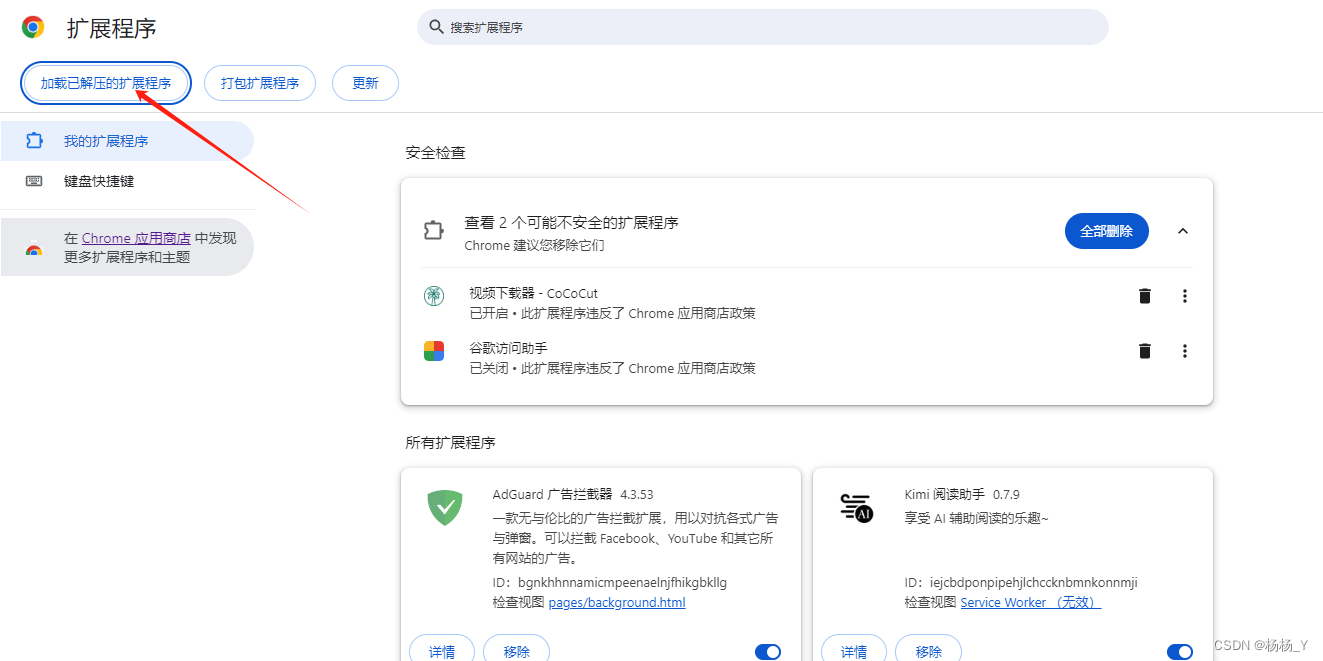Click the 打包扩展程序 button
This screenshot has height=661, width=1323.
coord(260,83)
